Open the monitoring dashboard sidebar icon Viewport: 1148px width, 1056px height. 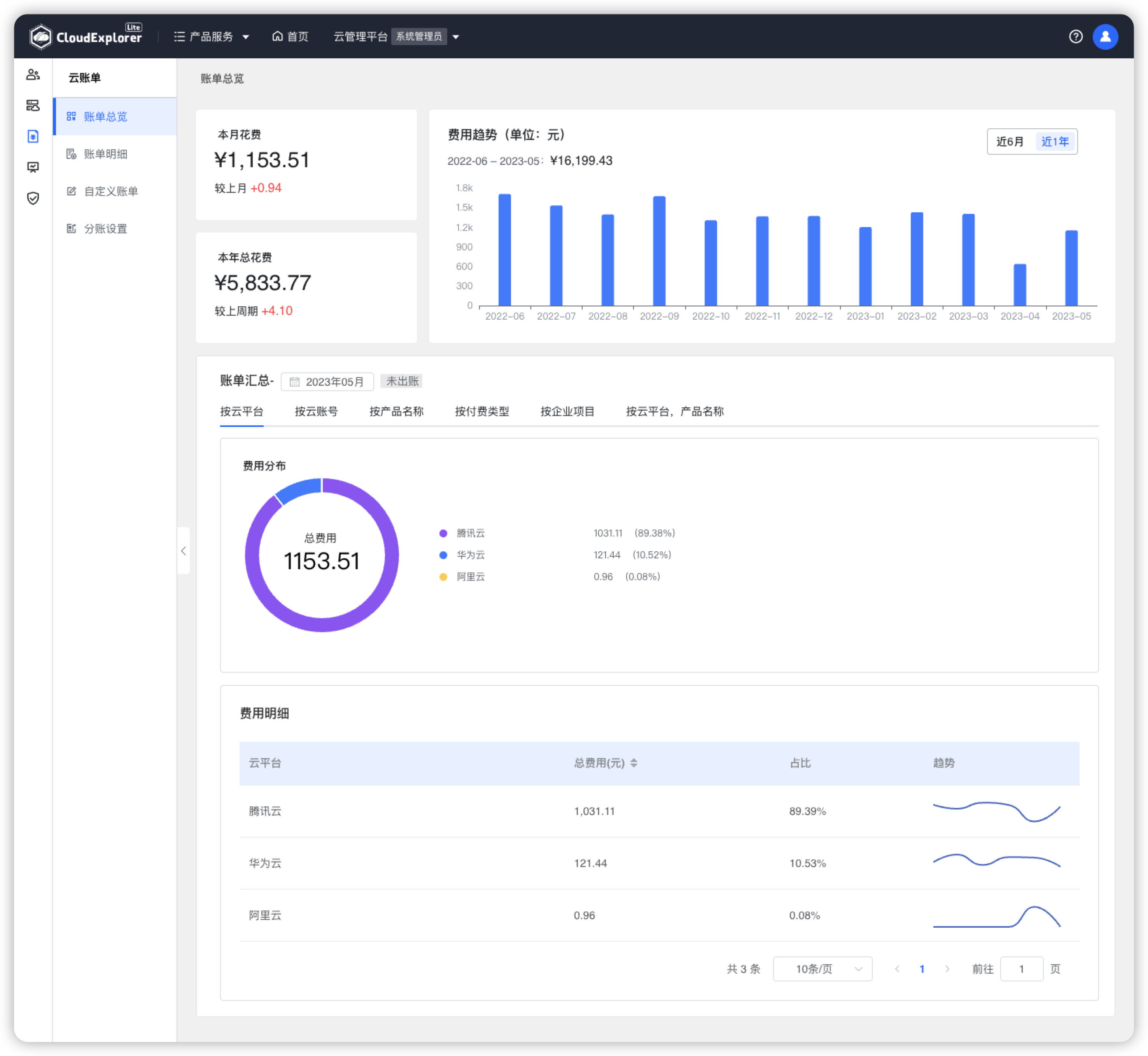pyautogui.click(x=33, y=167)
